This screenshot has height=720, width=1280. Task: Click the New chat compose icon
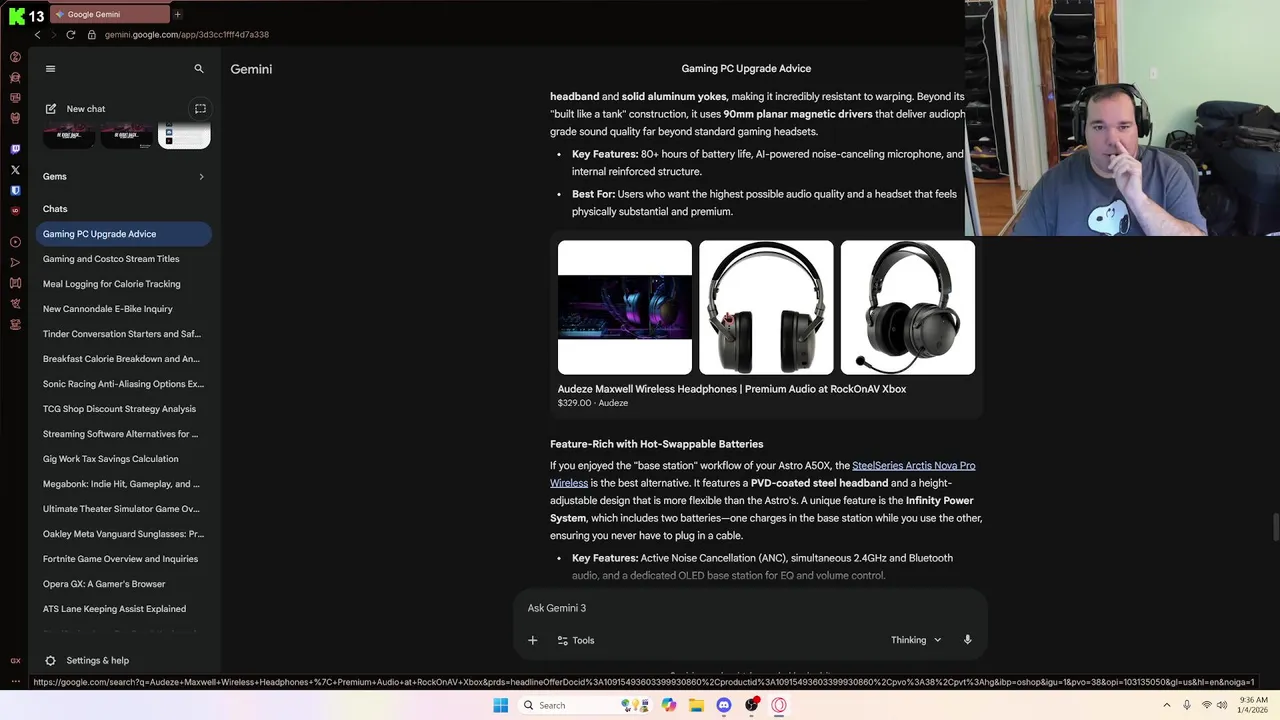[50, 109]
